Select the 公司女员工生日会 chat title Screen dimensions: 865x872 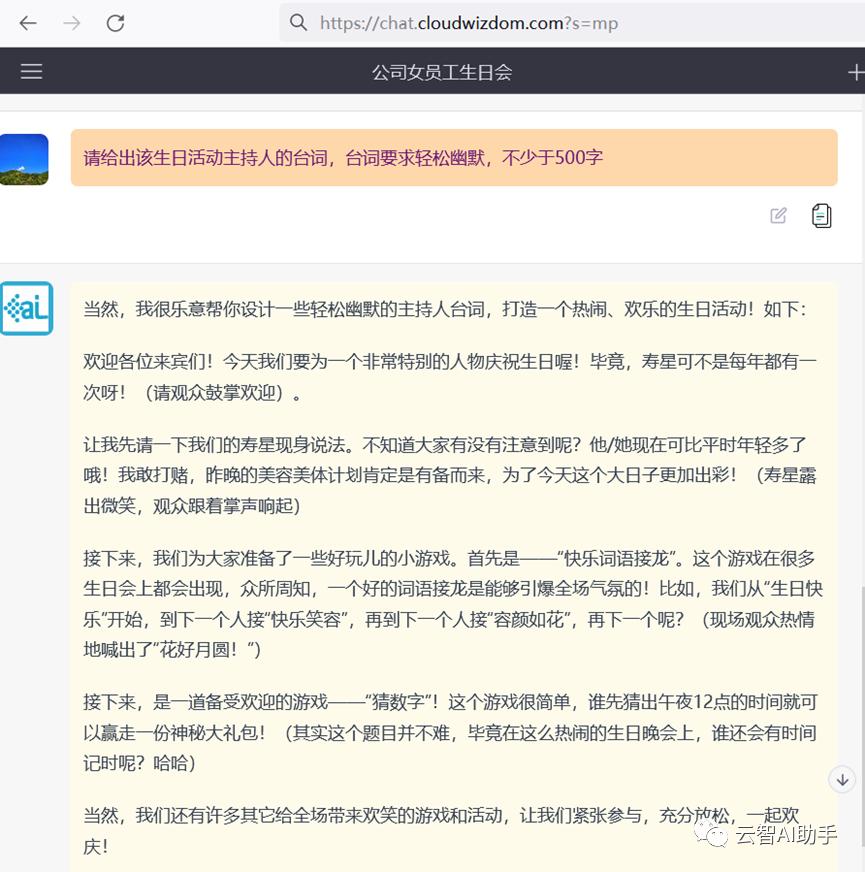442,71
